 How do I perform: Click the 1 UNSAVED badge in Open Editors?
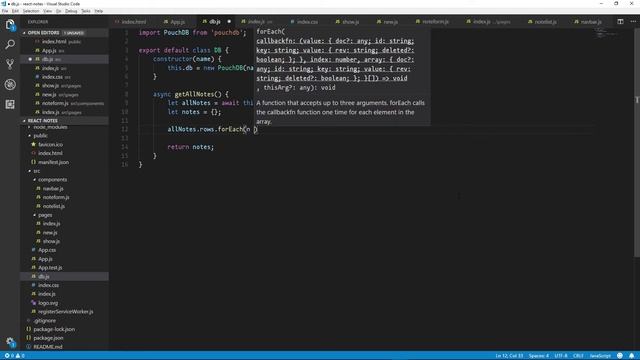pos(74,33)
